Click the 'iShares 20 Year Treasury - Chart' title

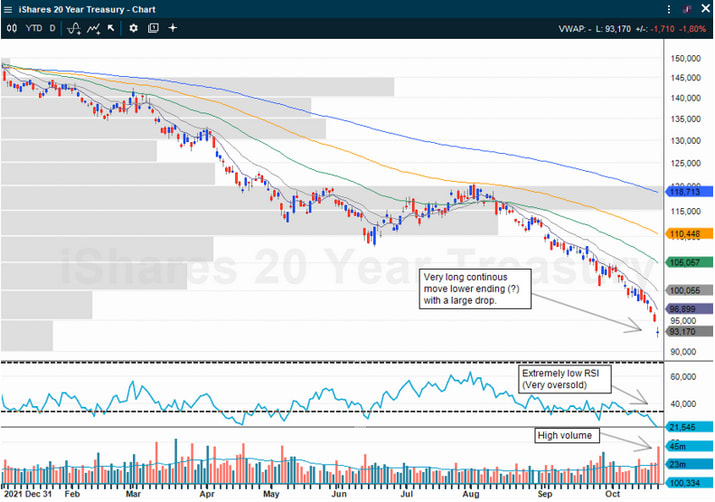click(x=87, y=10)
